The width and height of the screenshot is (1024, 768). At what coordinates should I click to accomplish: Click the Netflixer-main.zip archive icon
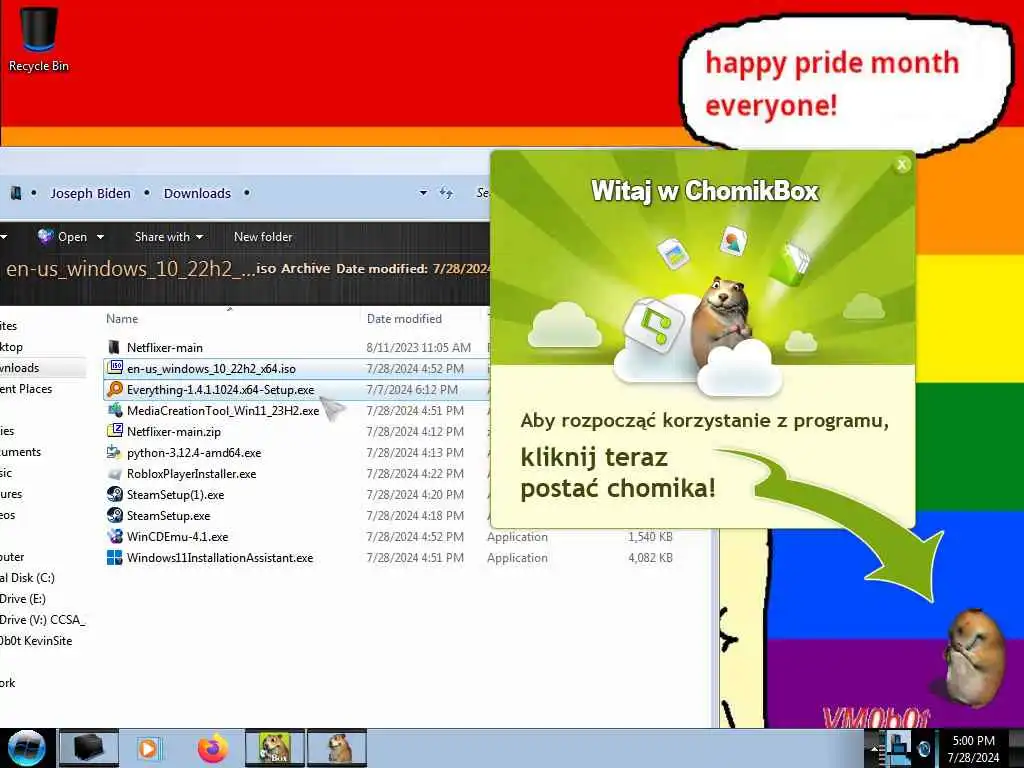click(x=115, y=431)
